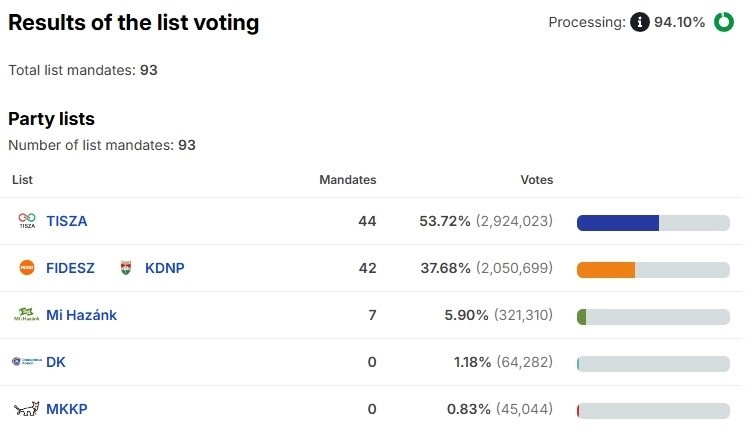Click the TISZA party logo icon
Image resolution: width=745 pixels, height=435 pixels.
[27, 221]
